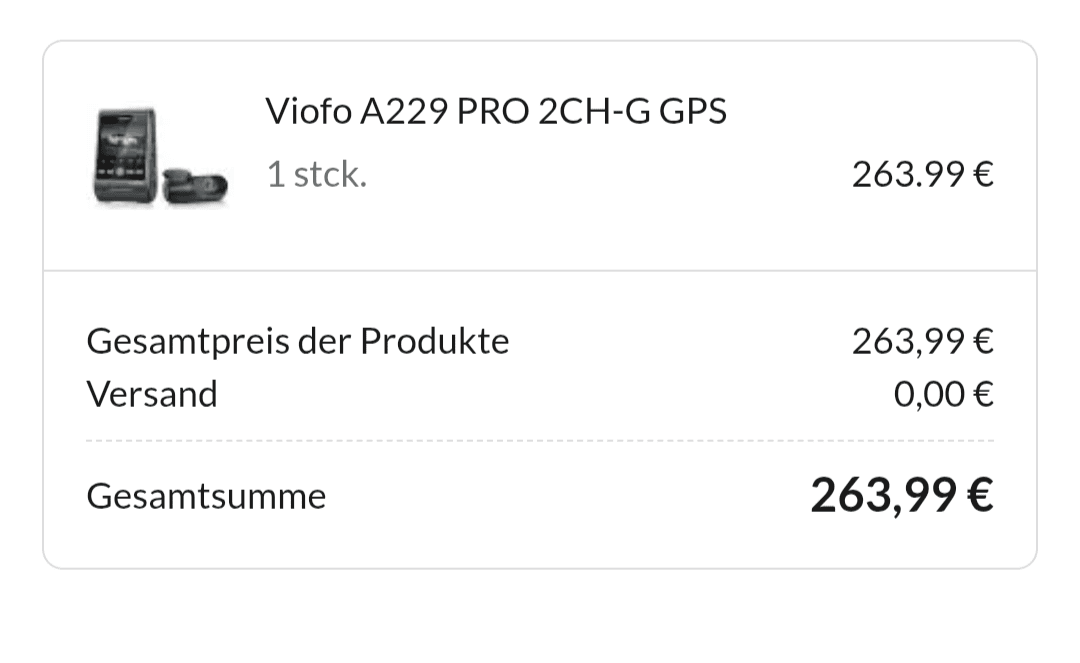Select the 1 stck. quantity text

(316, 175)
